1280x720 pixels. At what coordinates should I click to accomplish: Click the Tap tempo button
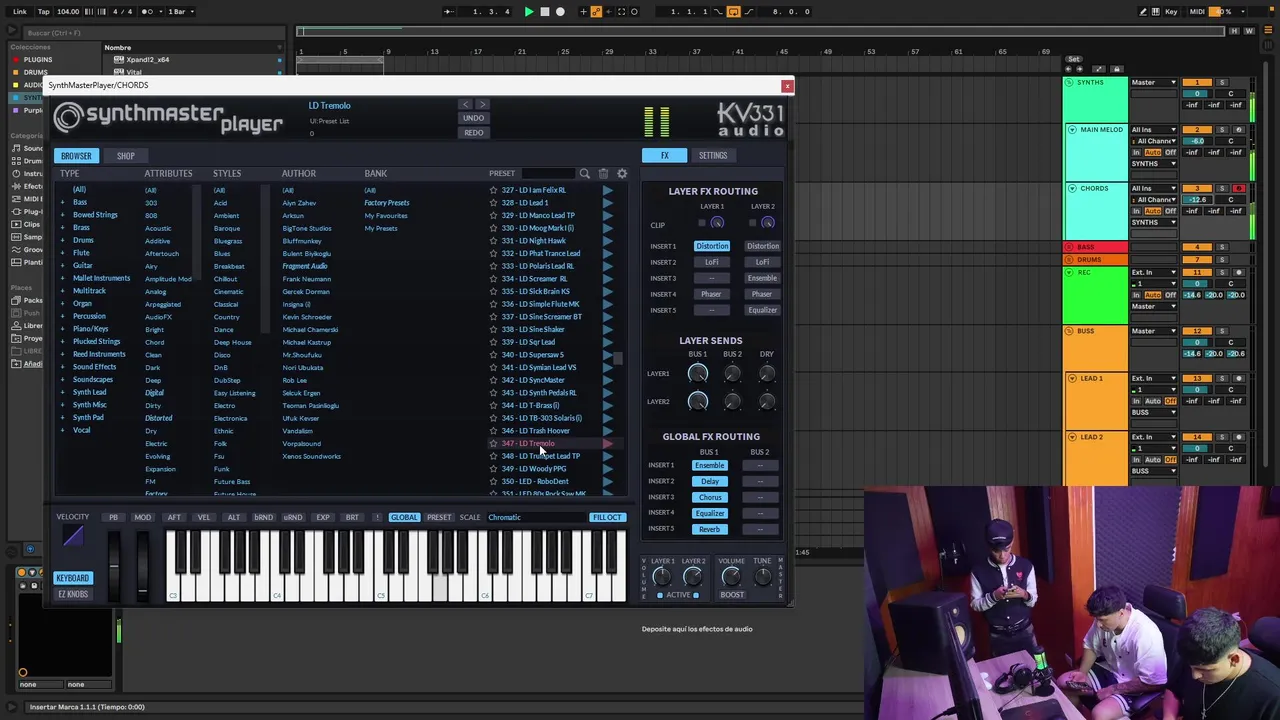coord(43,12)
